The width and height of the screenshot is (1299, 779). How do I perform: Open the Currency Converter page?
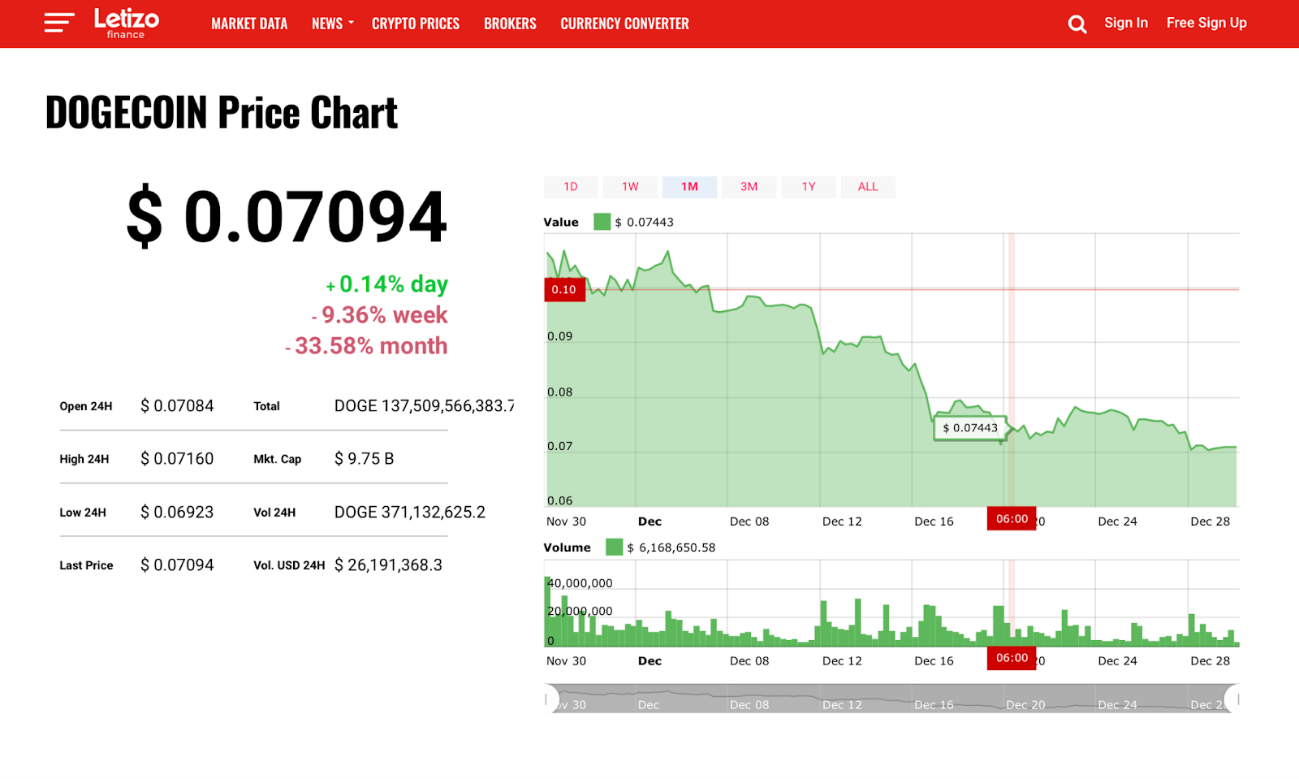pos(625,23)
